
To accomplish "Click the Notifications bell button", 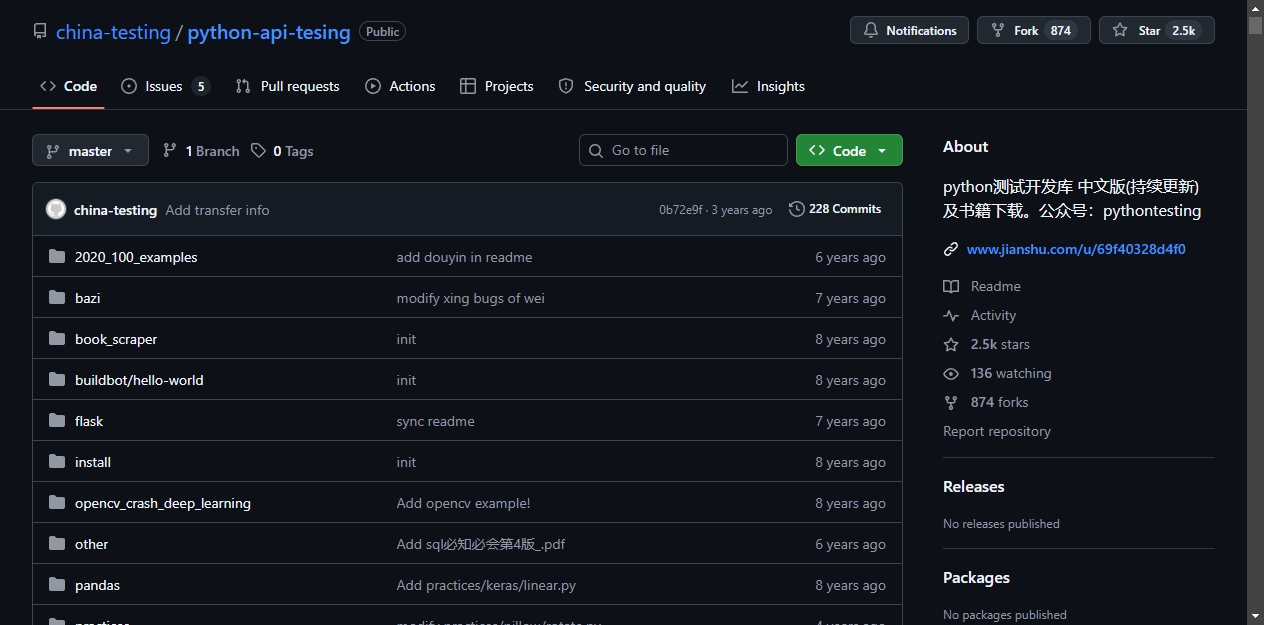I will [x=909, y=30].
